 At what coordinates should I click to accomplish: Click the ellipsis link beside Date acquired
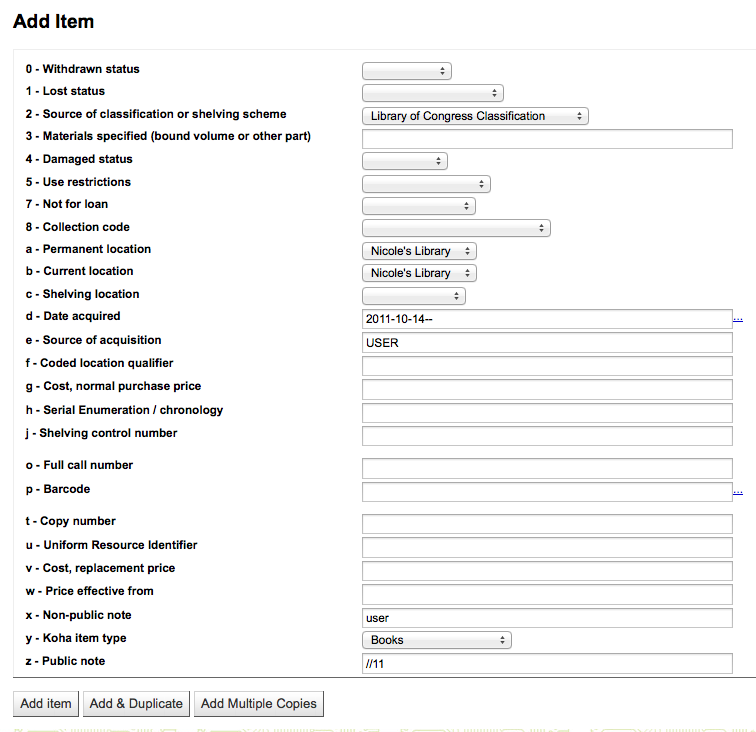click(738, 319)
